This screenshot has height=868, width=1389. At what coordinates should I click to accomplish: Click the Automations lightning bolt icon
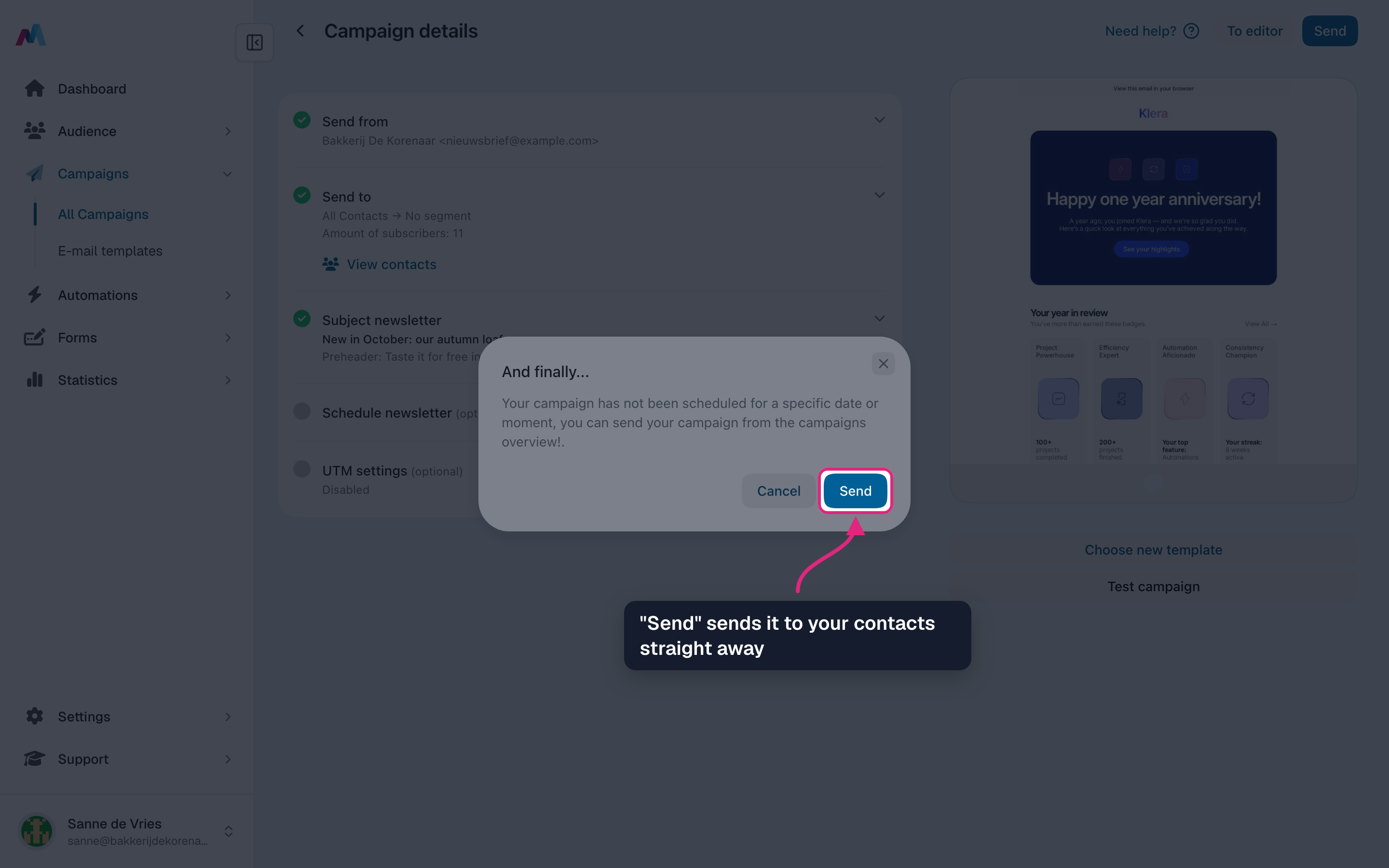[x=34, y=295]
